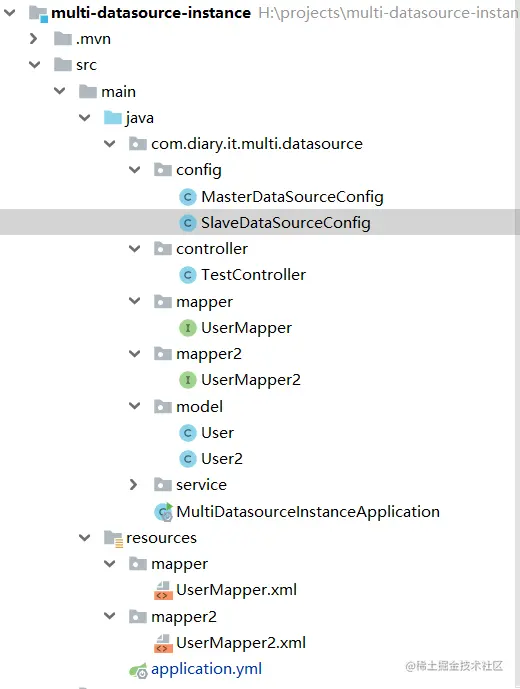Expand the service package
Image resolution: width=520 pixels, height=689 pixels.
pos(134,485)
